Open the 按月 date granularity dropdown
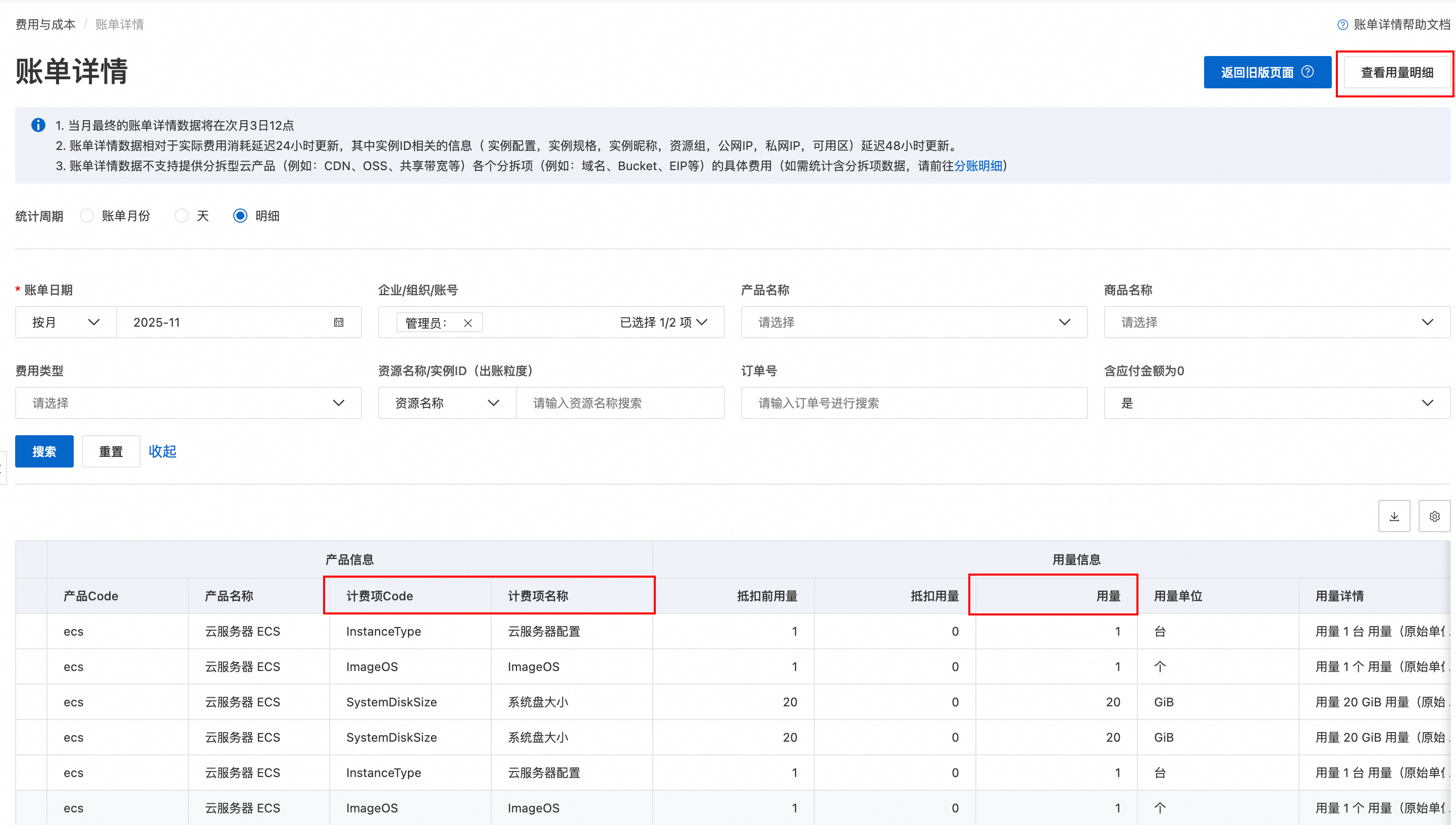Viewport: 1456px width, 825px height. pos(65,323)
